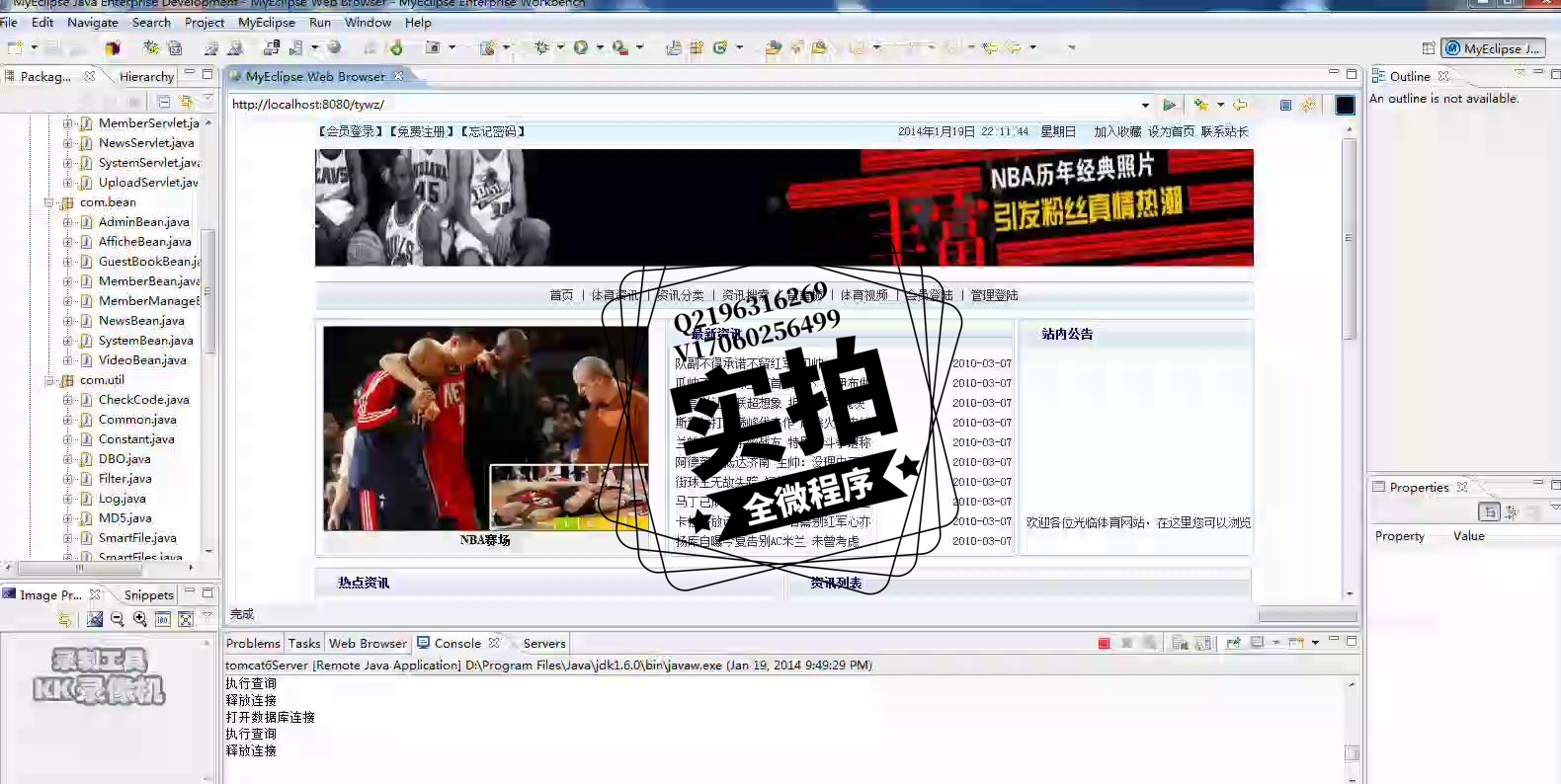Click the 【会员登录】 link at page top
The height and width of the screenshot is (784, 1561).
tap(350, 131)
